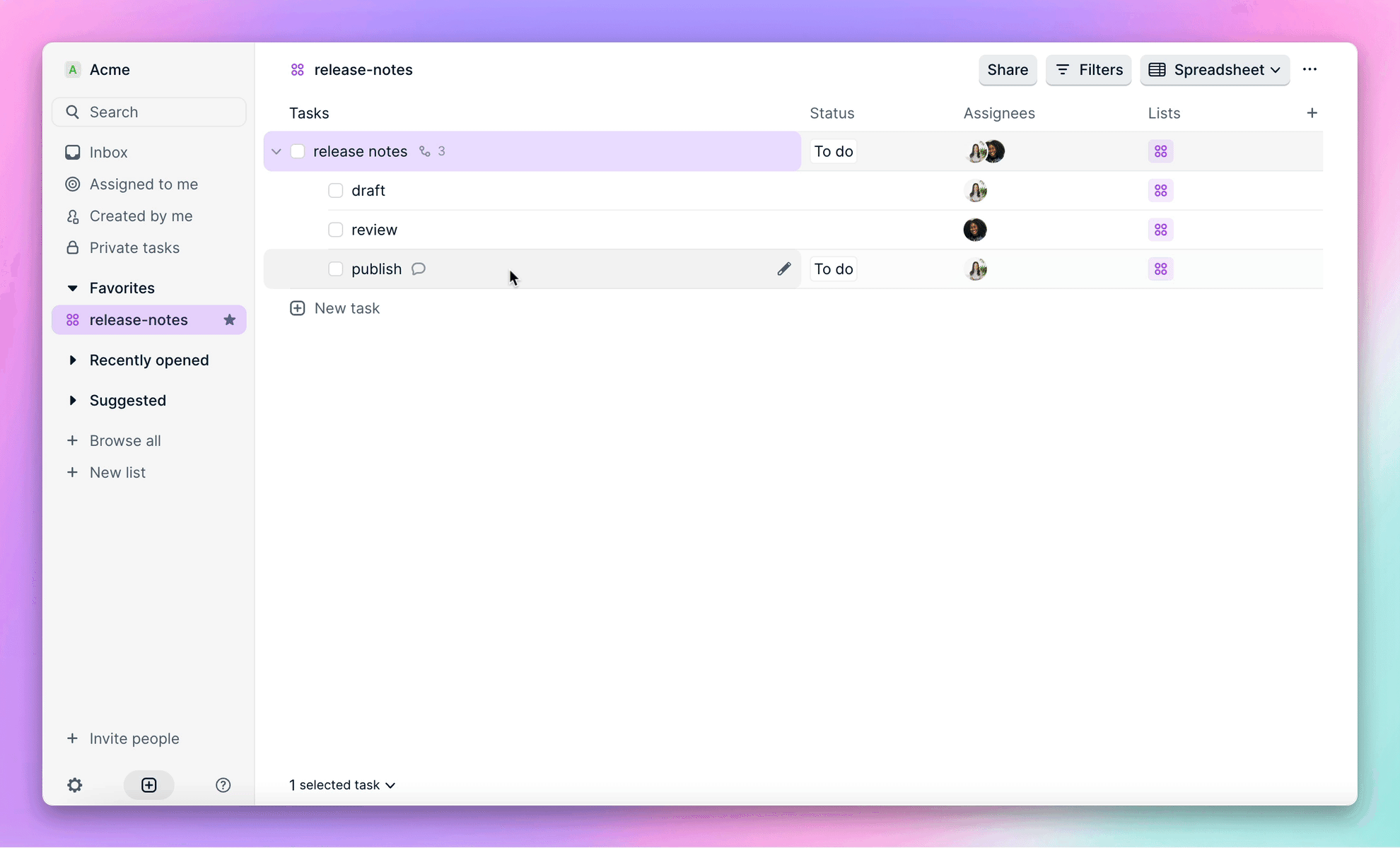This screenshot has width=1400, height=848.
Task: Click the review task assignee avatar
Action: click(975, 230)
